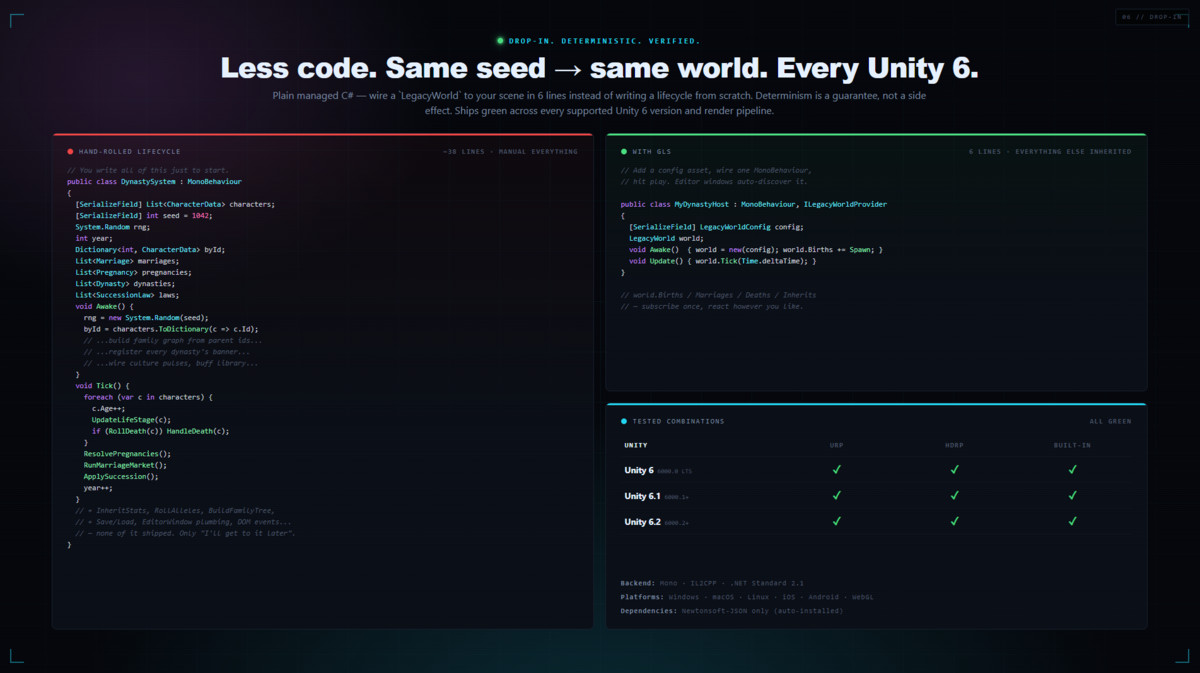Click the 'Unity 6.2' row label

643,522
